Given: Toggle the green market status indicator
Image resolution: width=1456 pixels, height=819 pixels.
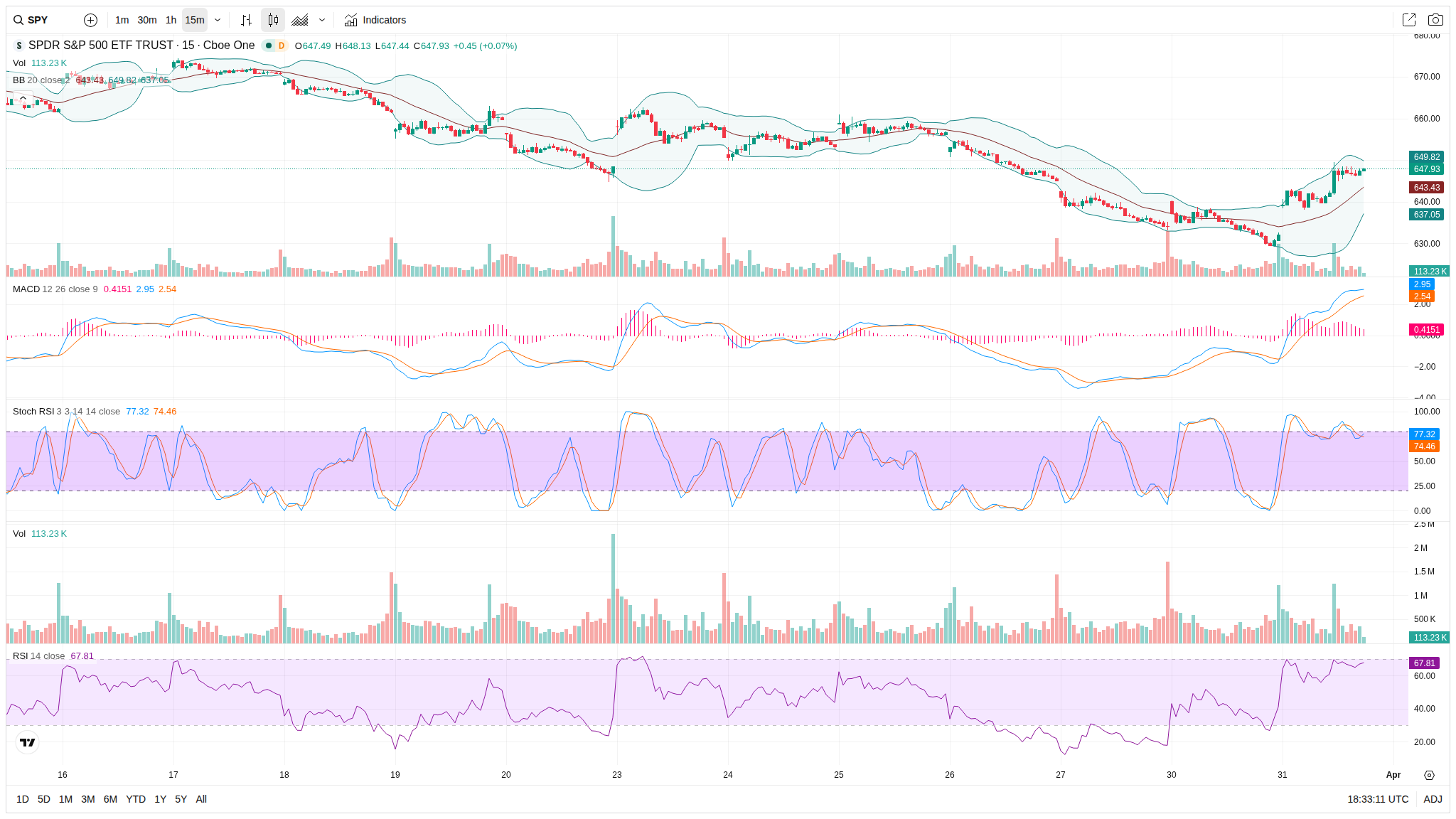Looking at the screenshot, I should [x=269, y=45].
